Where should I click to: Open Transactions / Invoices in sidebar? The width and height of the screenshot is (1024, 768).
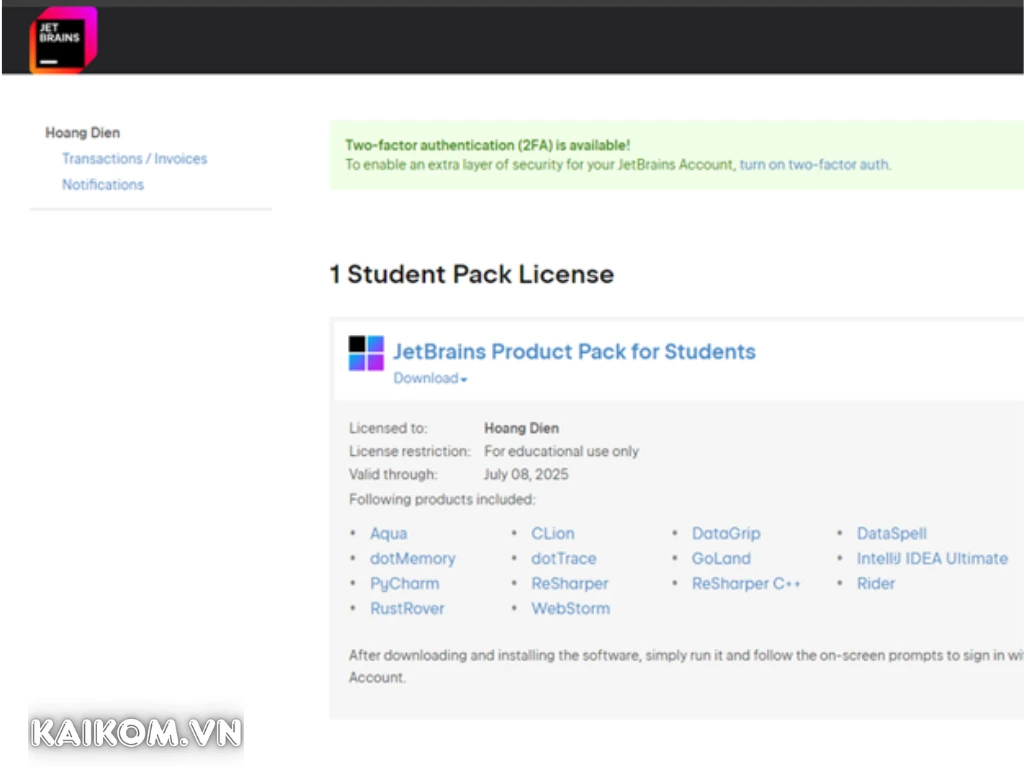pos(134,159)
